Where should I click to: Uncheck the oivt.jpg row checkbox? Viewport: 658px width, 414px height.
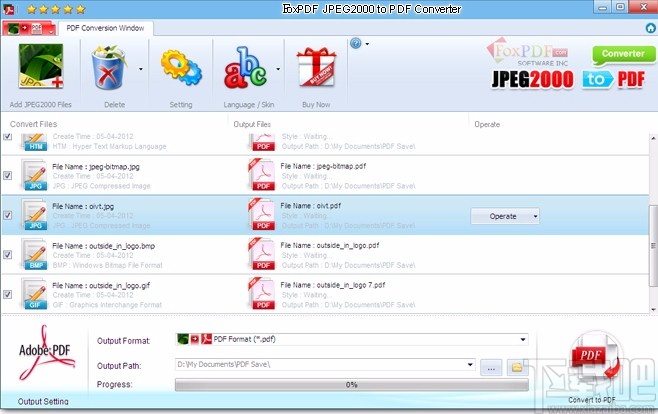pos(8,215)
